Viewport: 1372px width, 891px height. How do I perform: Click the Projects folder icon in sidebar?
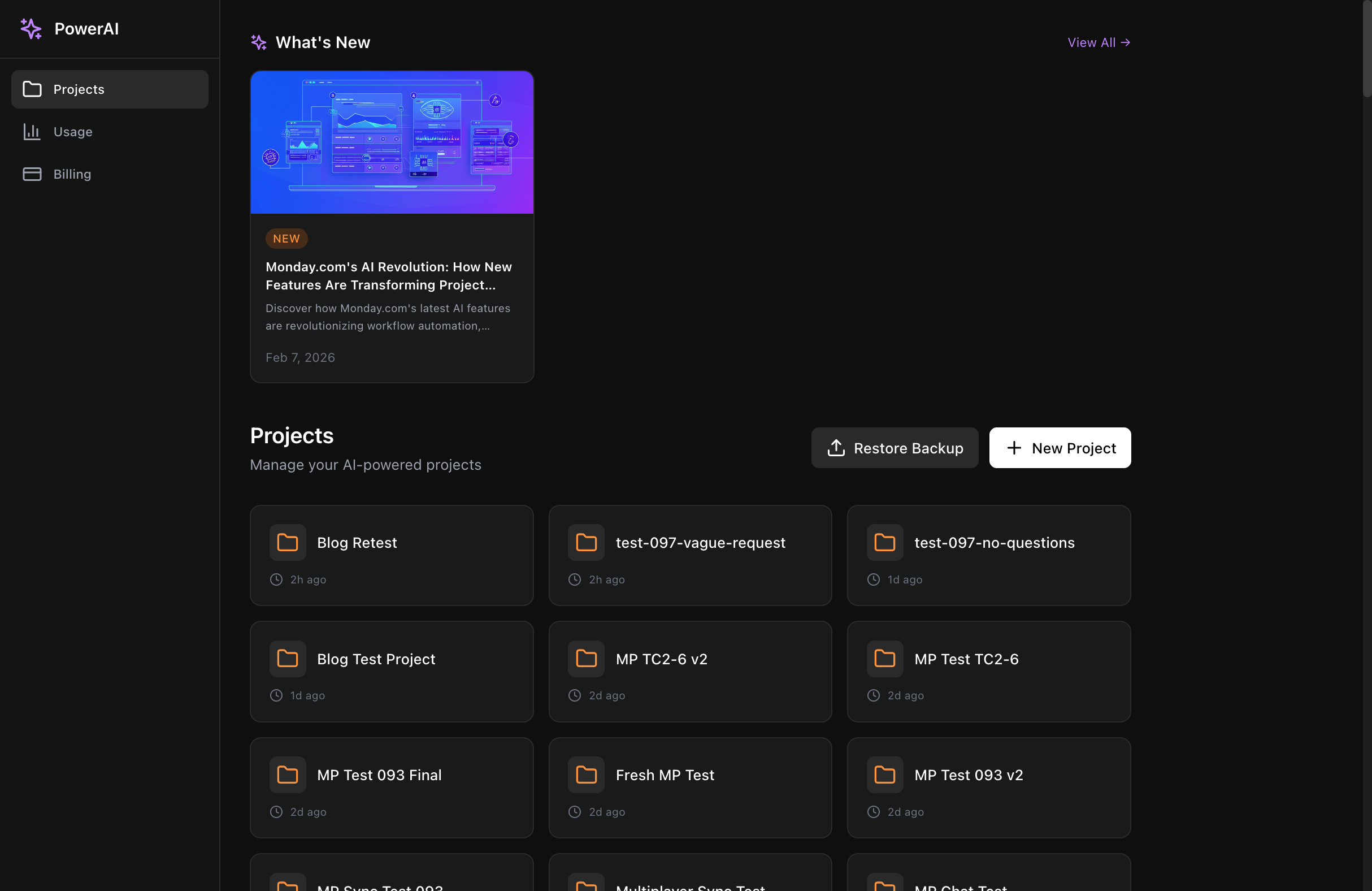click(32, 89)
